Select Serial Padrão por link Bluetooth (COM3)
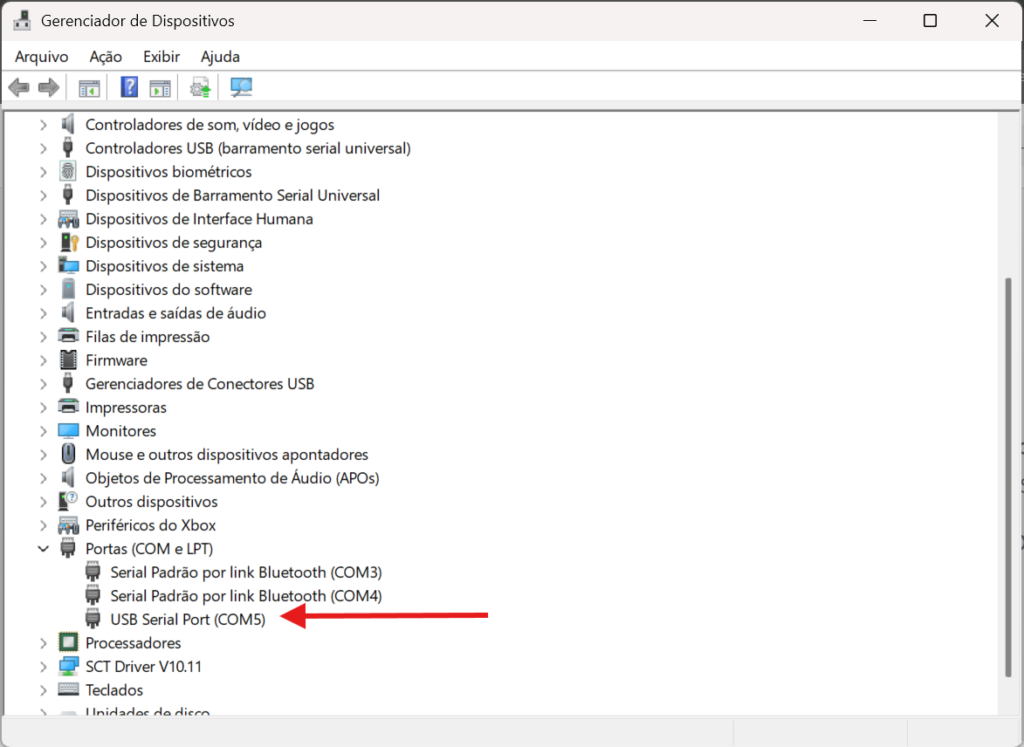Image resolution: width=1024 pixels, height=747 pixels. pos(246,573)
